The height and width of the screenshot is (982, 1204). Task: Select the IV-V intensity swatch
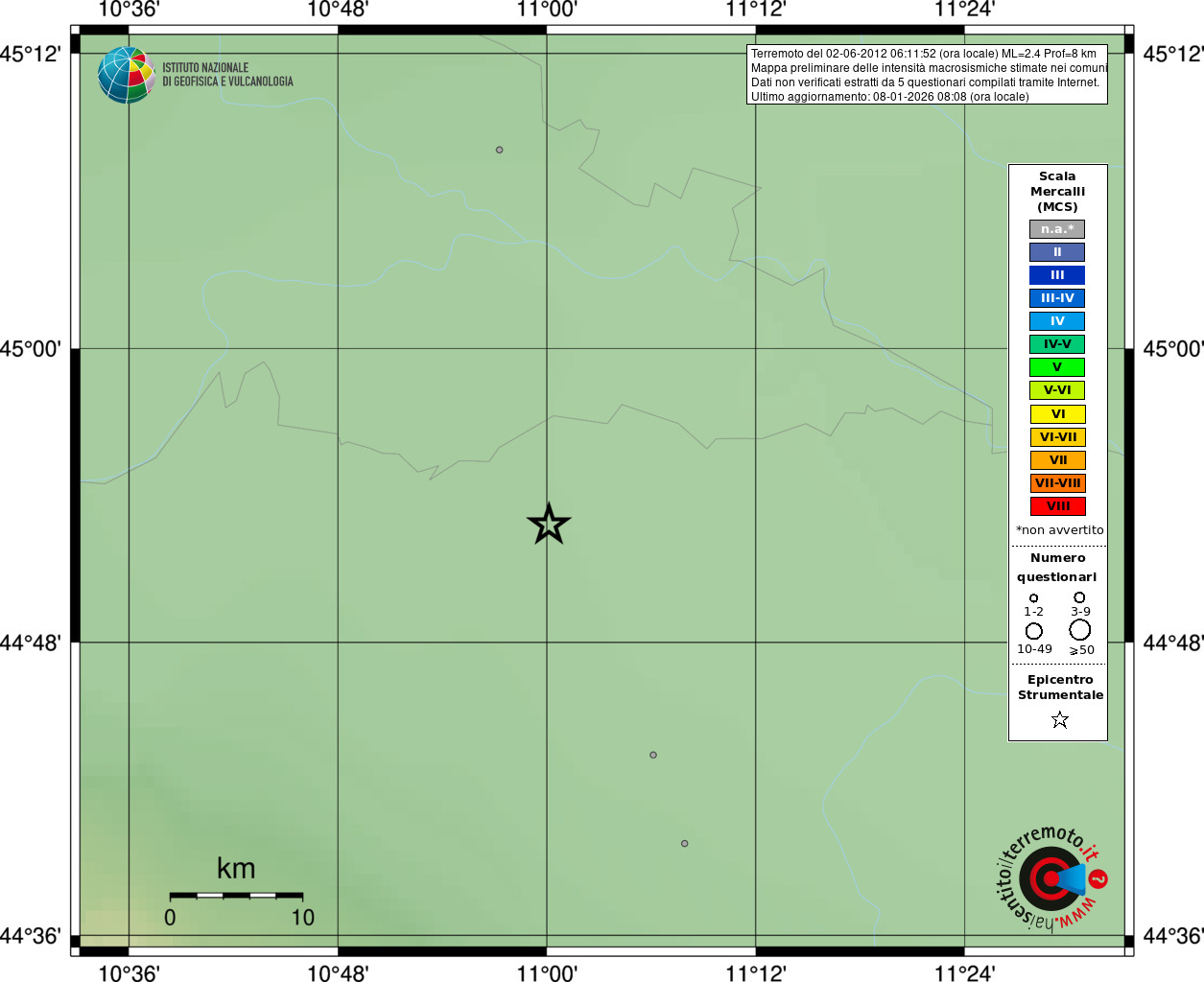pyautogui.click(x=1057, y=344)
